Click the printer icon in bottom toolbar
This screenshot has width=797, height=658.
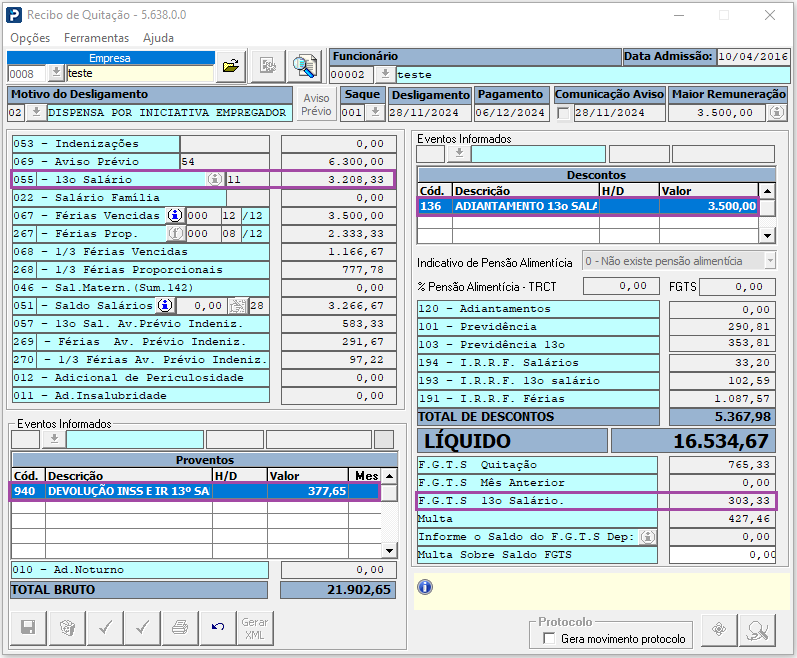(180, 627)
